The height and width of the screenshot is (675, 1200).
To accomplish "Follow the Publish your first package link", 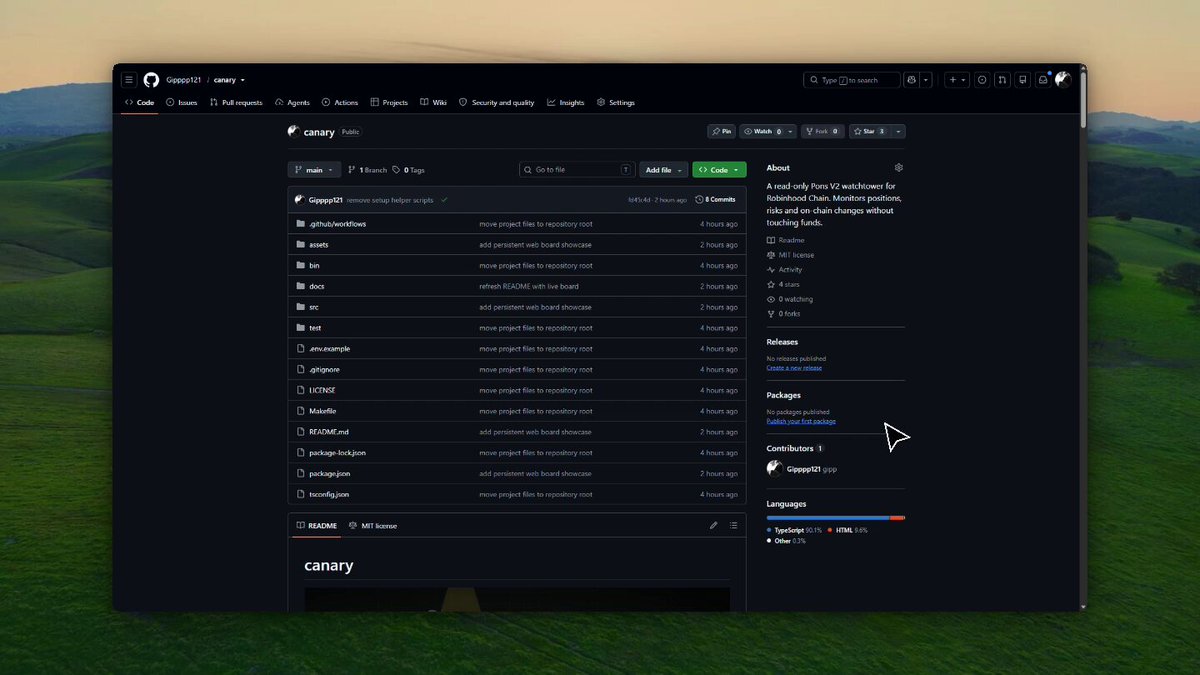I will (x=801, y=421).
